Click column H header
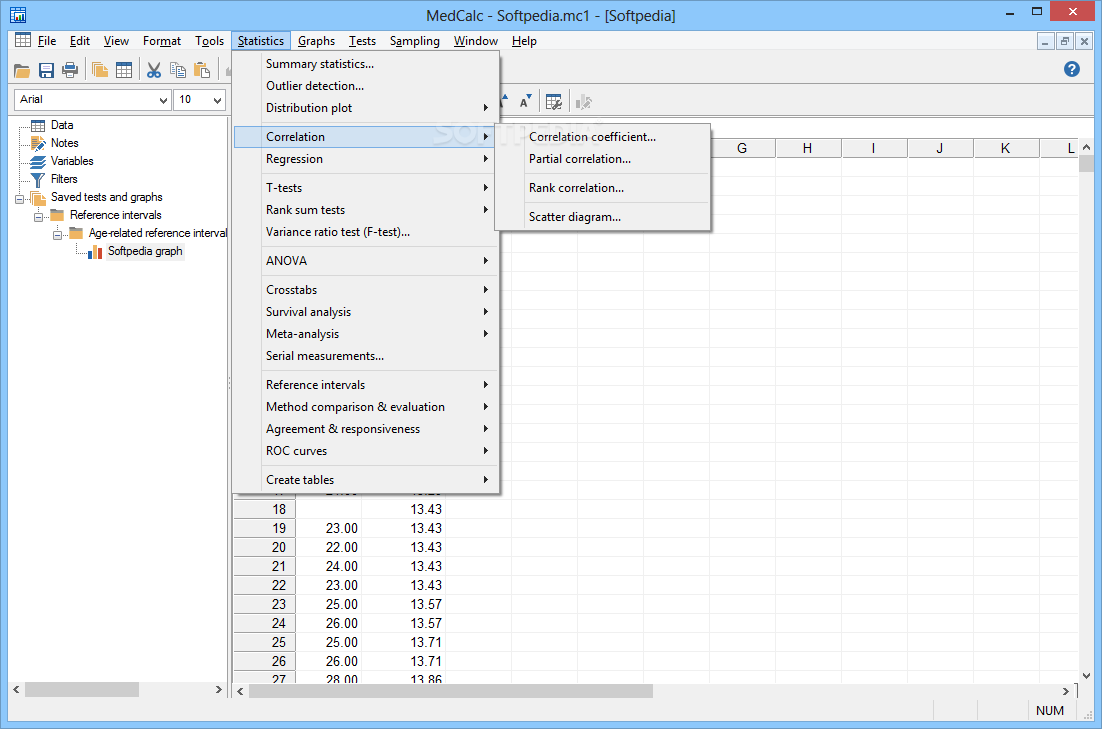Image resolution: width=1102 pixels, height=729 pixels. coord(808,148)
